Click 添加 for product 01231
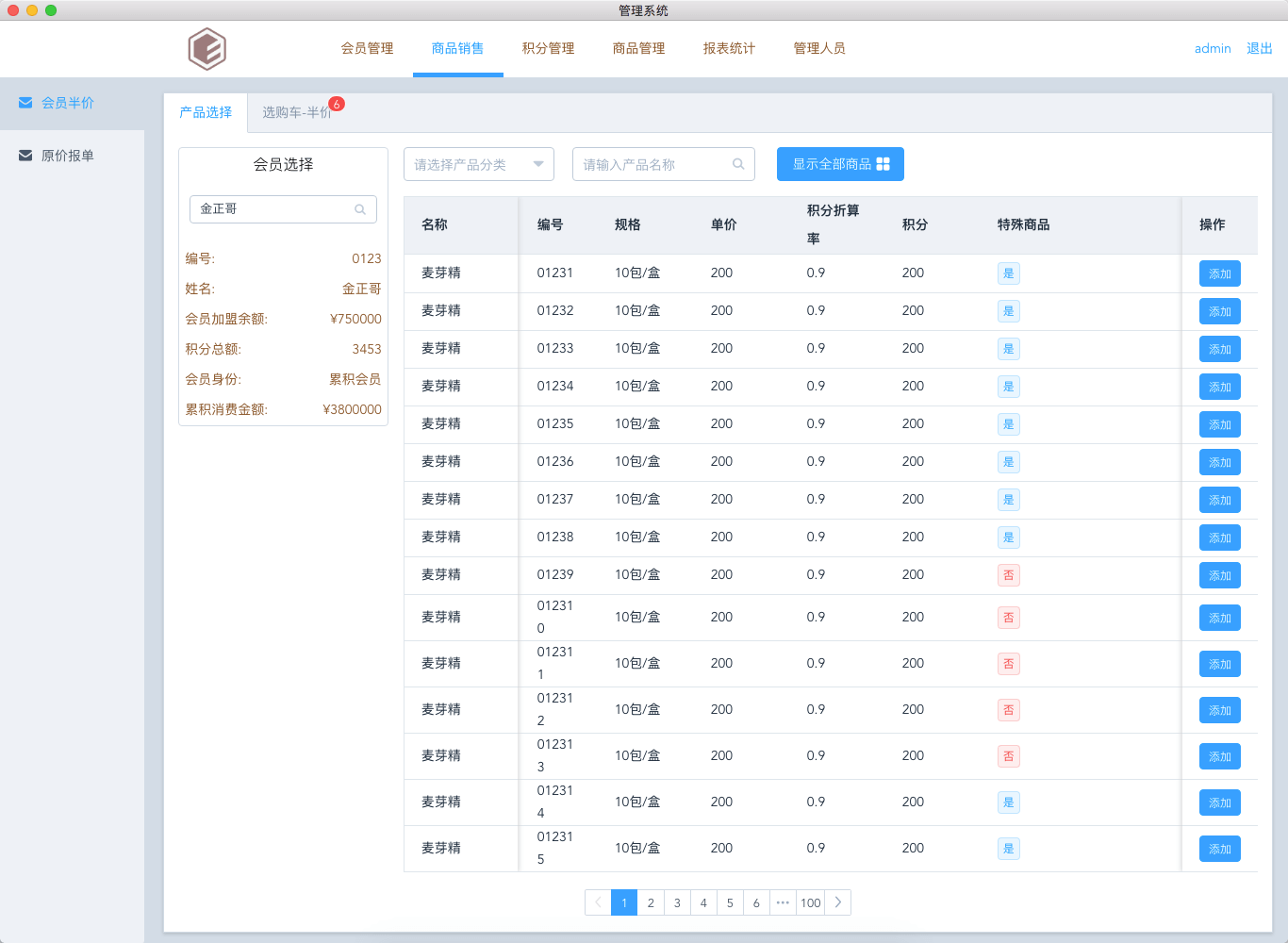The width and height of the screenshot is (1288, 943). (1219, 273)
